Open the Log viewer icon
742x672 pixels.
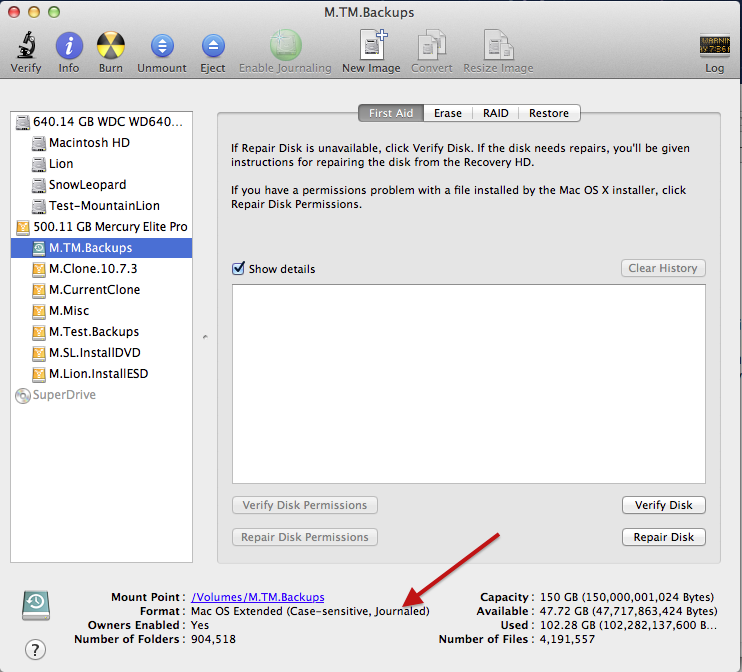pos(715,46)
